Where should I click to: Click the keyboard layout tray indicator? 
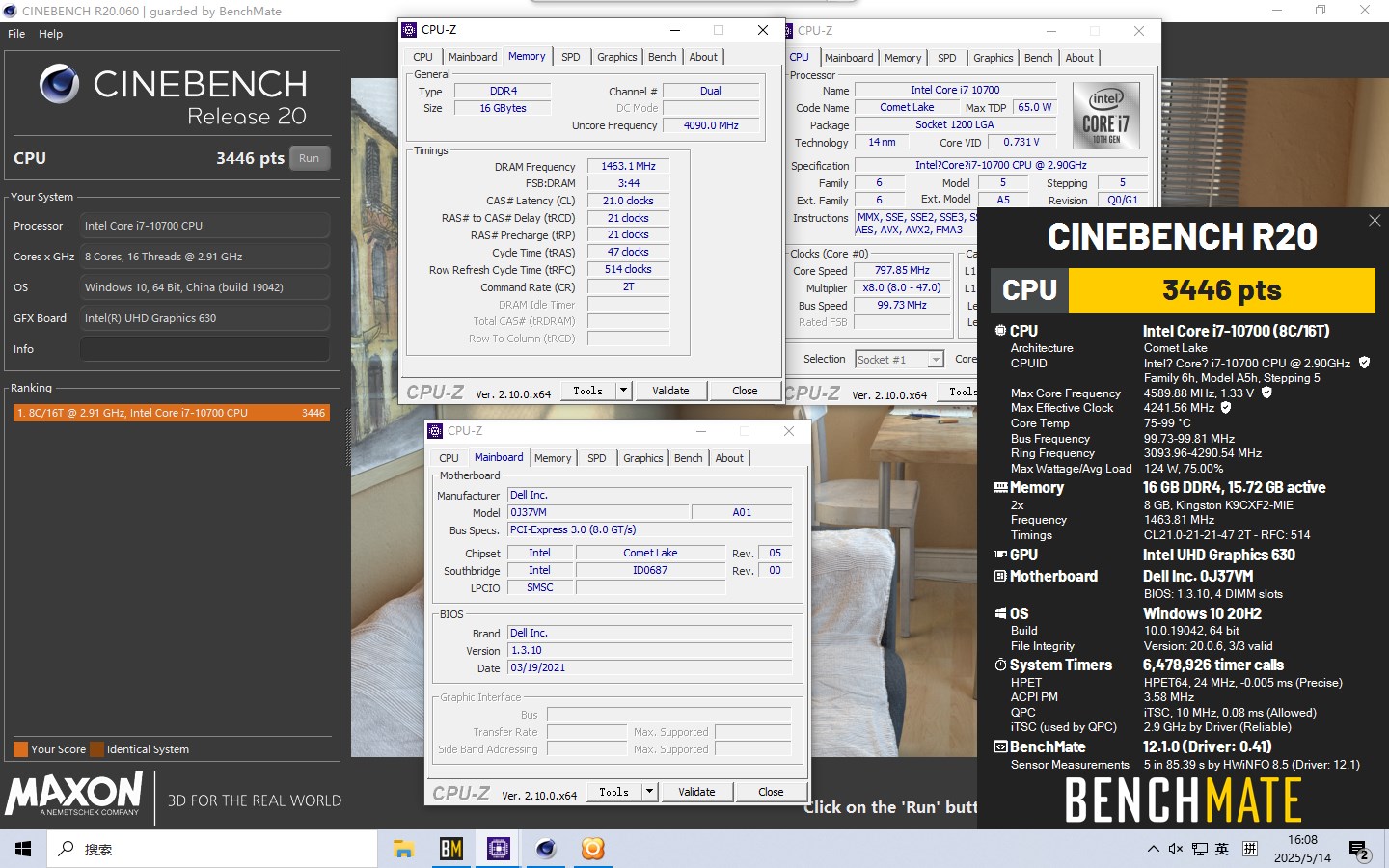pos(1250,849)
